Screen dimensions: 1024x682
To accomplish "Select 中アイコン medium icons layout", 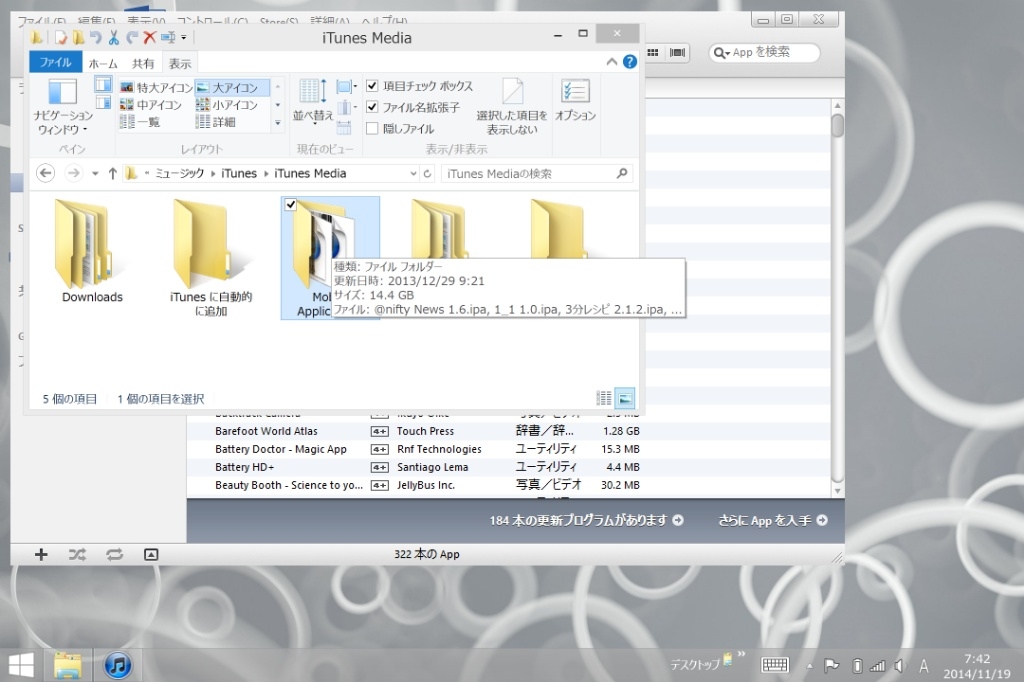I will pyautogui.click(x=152, y=105).
